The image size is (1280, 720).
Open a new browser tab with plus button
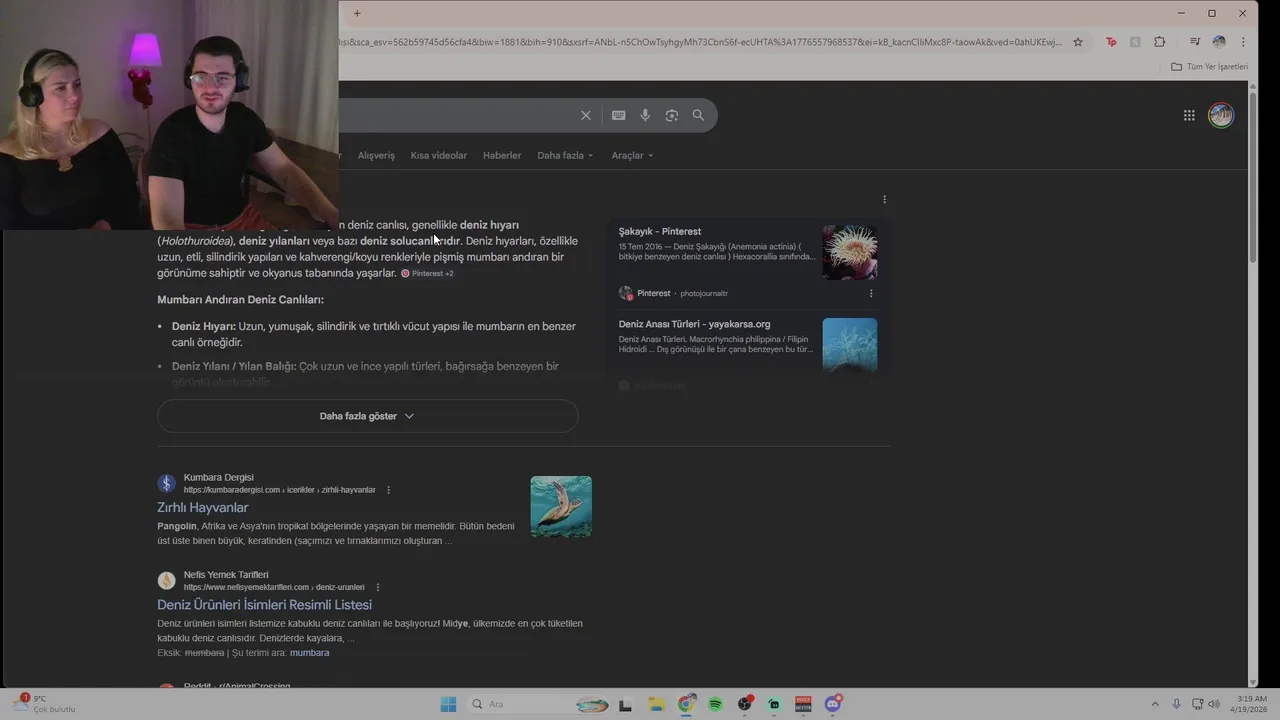(x=357, y=13)
